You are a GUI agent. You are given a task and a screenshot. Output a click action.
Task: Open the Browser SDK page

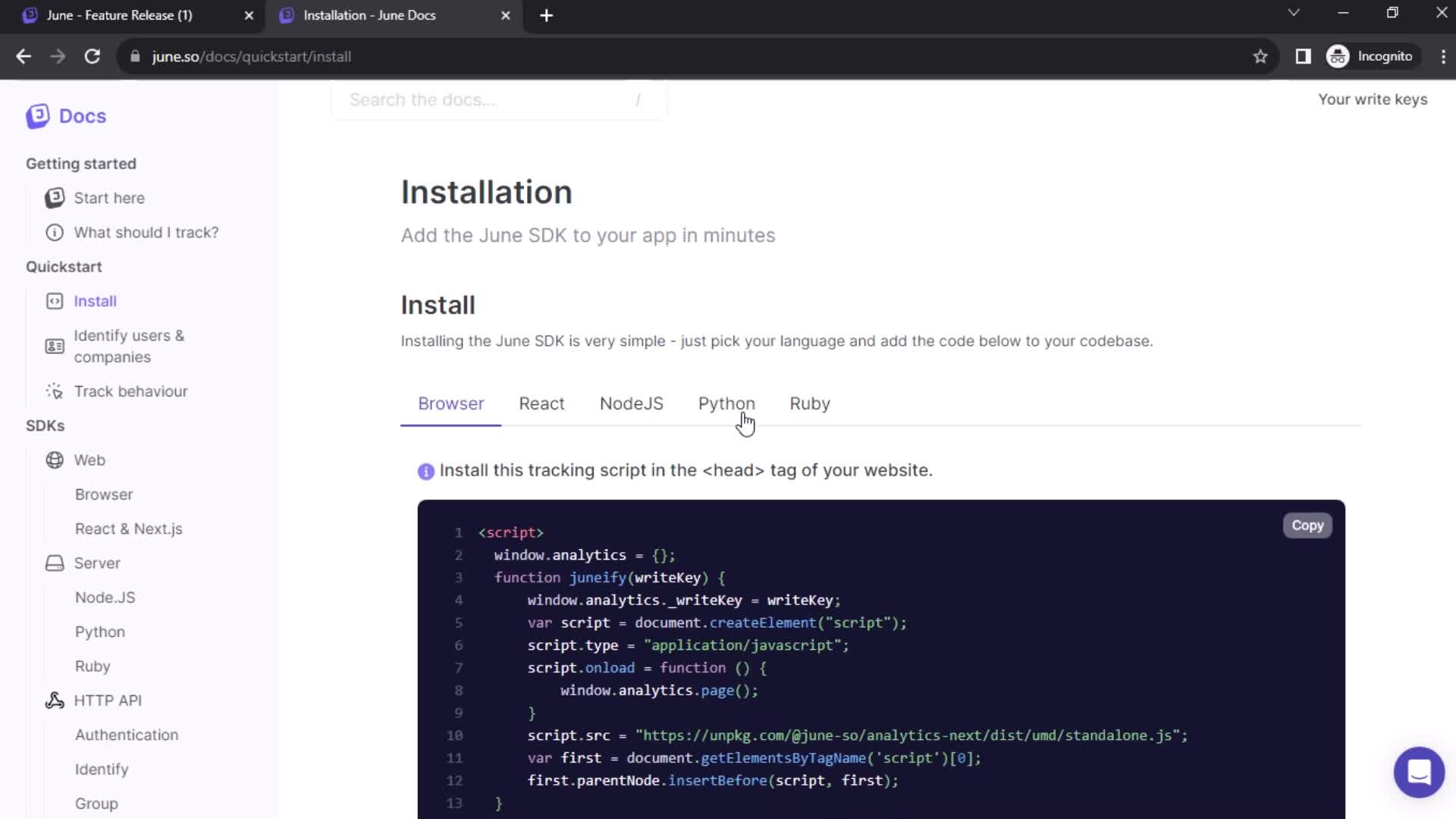(104, 494)
